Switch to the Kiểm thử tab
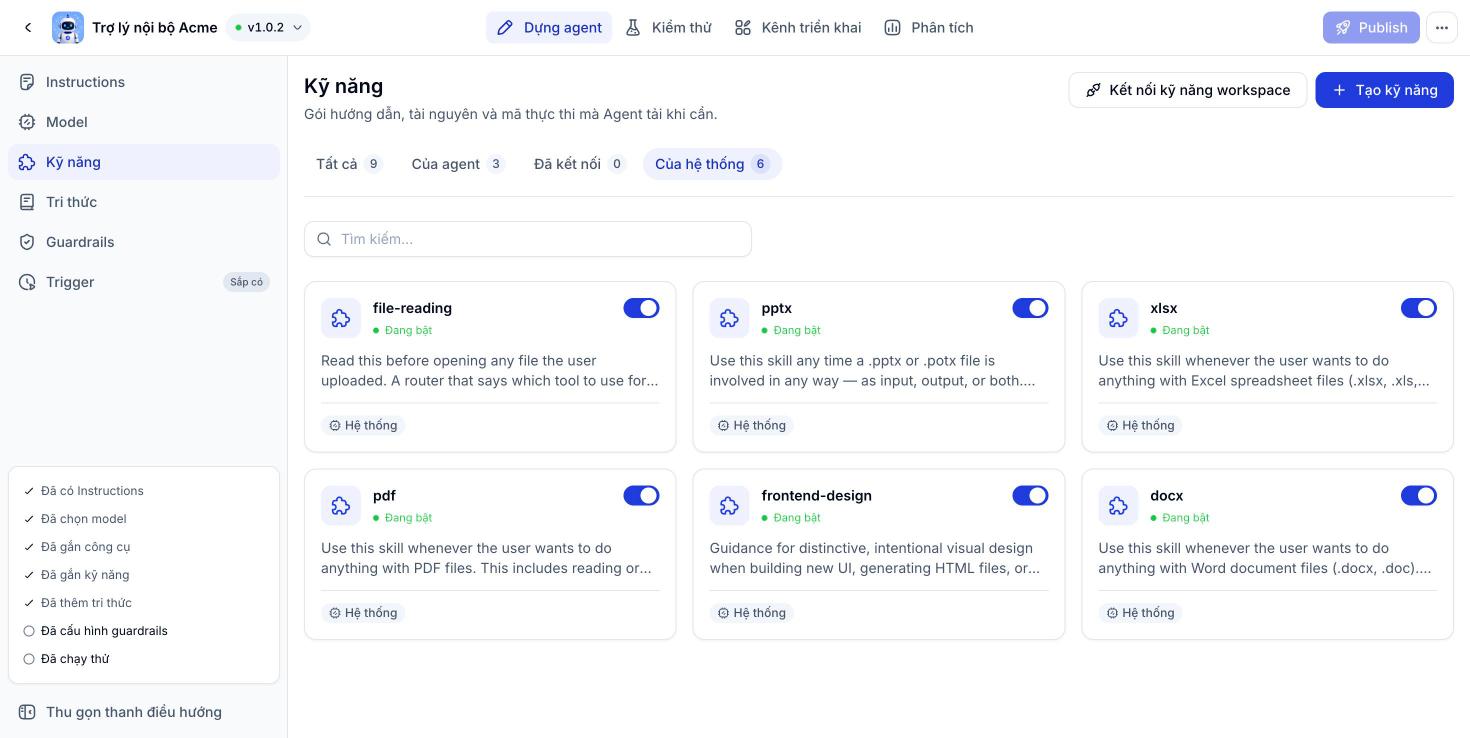 click(x=668, y=28)
